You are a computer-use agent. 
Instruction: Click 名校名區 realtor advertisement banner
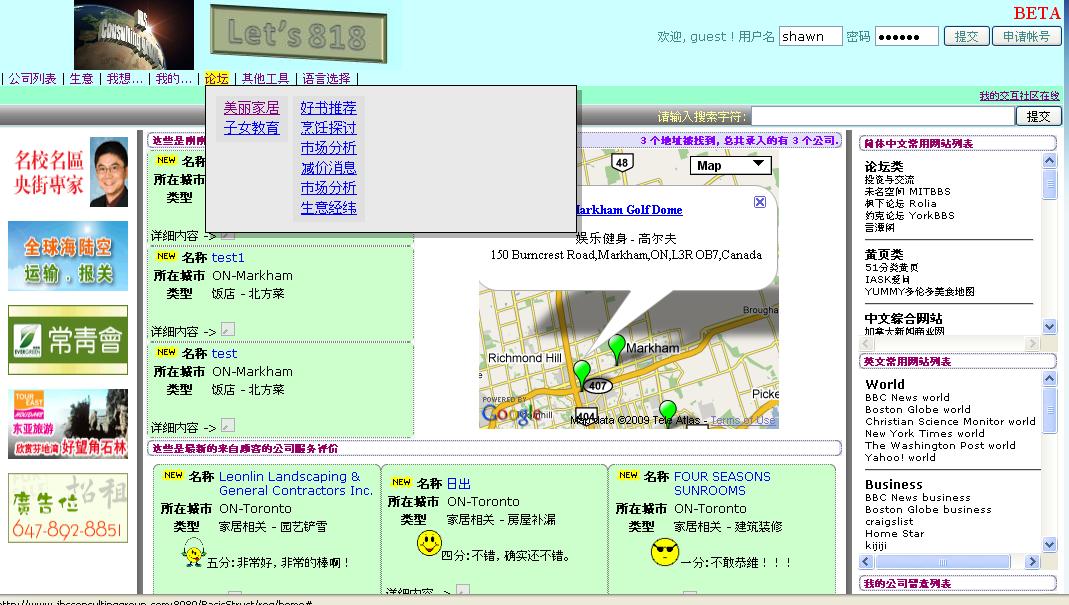(68, 172)
